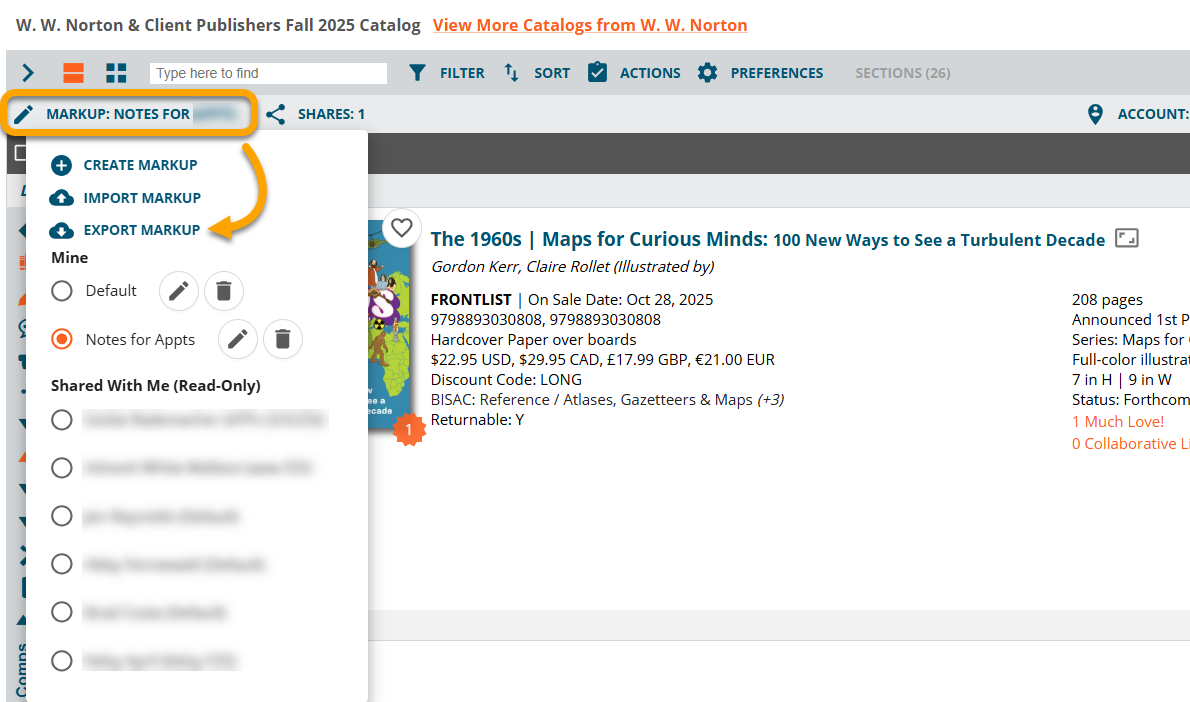The width and height of the screenshot is (1190, 702).
Task: Open SHARES: 1 details
Action: (x=331, y=114)
